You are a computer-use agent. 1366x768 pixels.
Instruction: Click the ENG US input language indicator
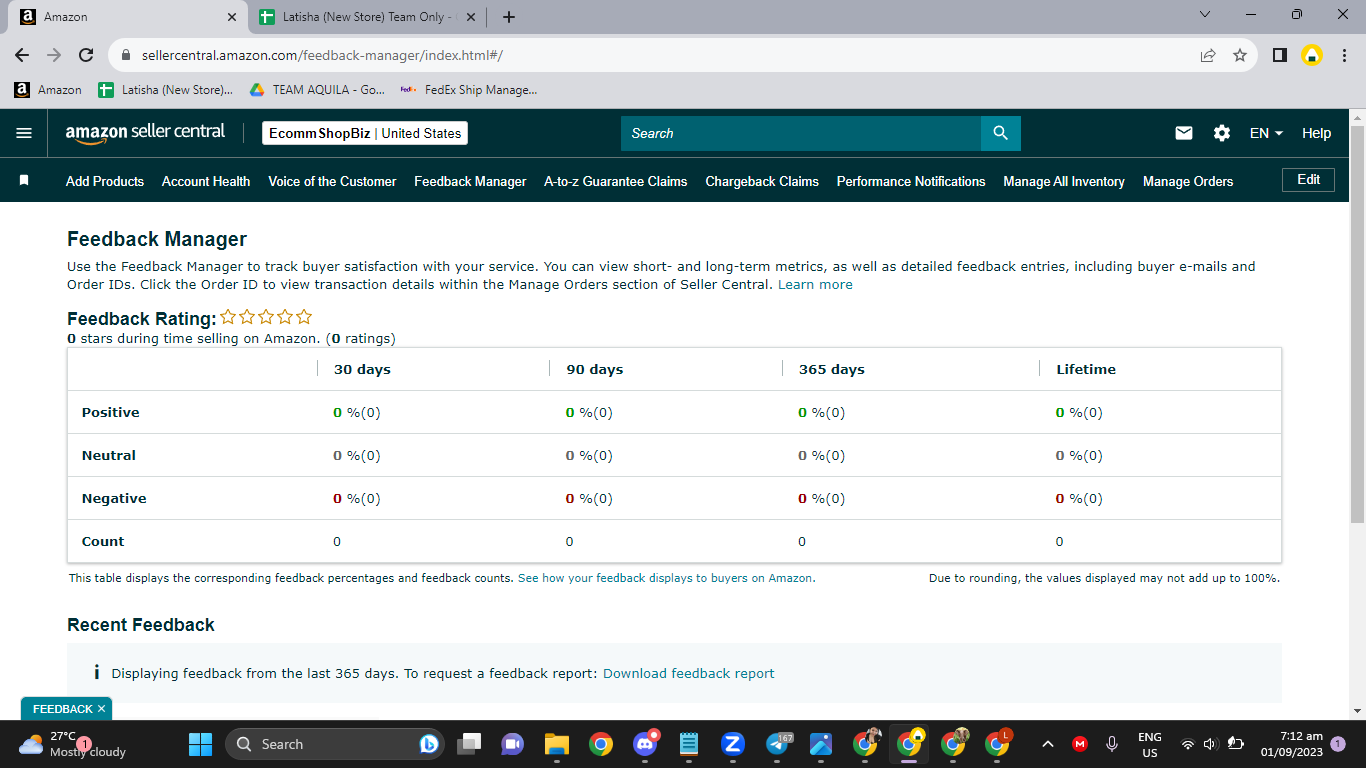click(1150, 744)
